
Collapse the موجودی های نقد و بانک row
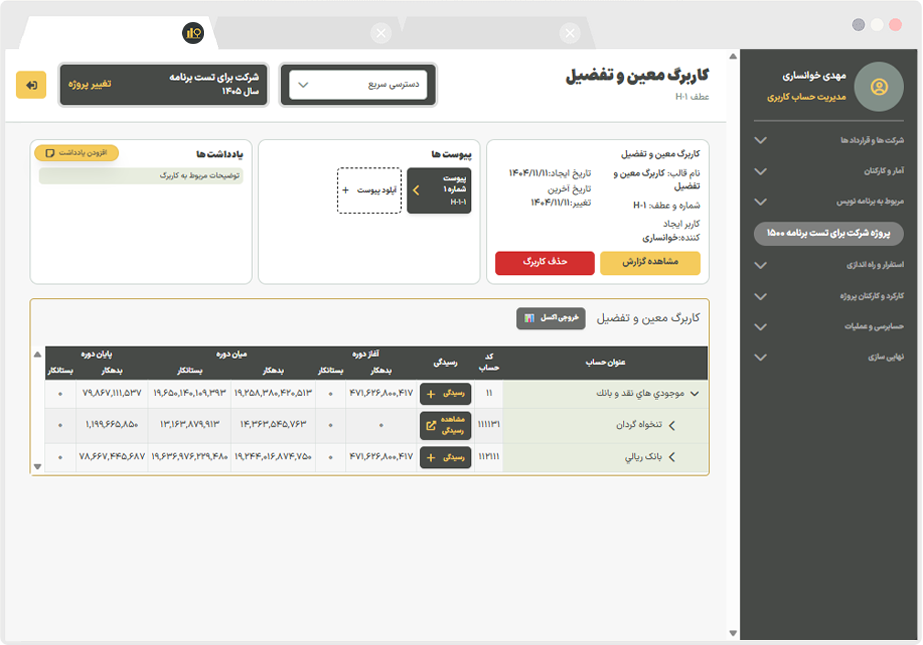(695, 394)
